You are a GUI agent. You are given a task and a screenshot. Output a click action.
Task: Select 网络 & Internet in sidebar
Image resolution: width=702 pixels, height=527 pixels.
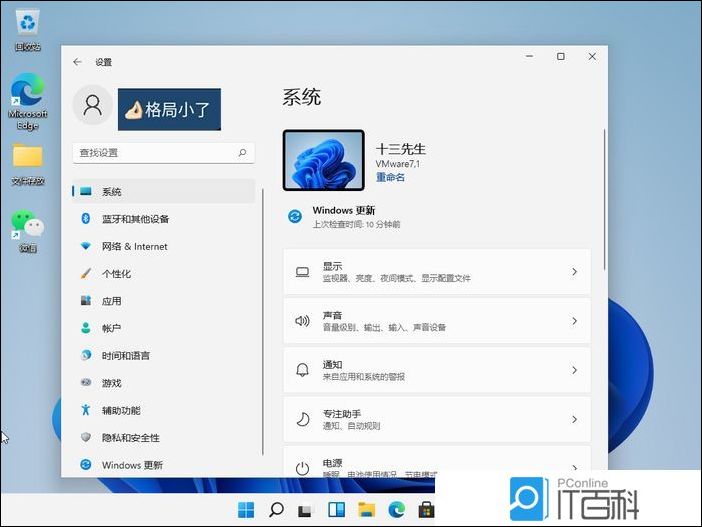(x=134, y=246)
